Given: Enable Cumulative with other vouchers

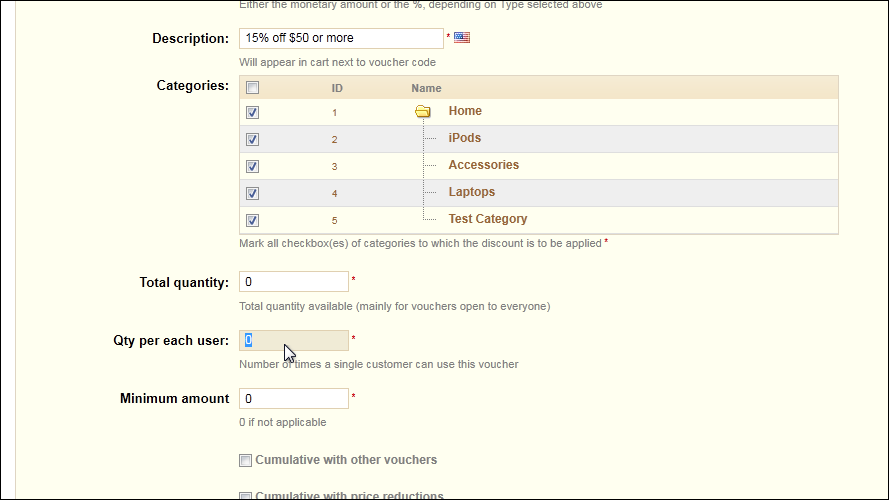Looking at the screenshot, I should point(245,460).
